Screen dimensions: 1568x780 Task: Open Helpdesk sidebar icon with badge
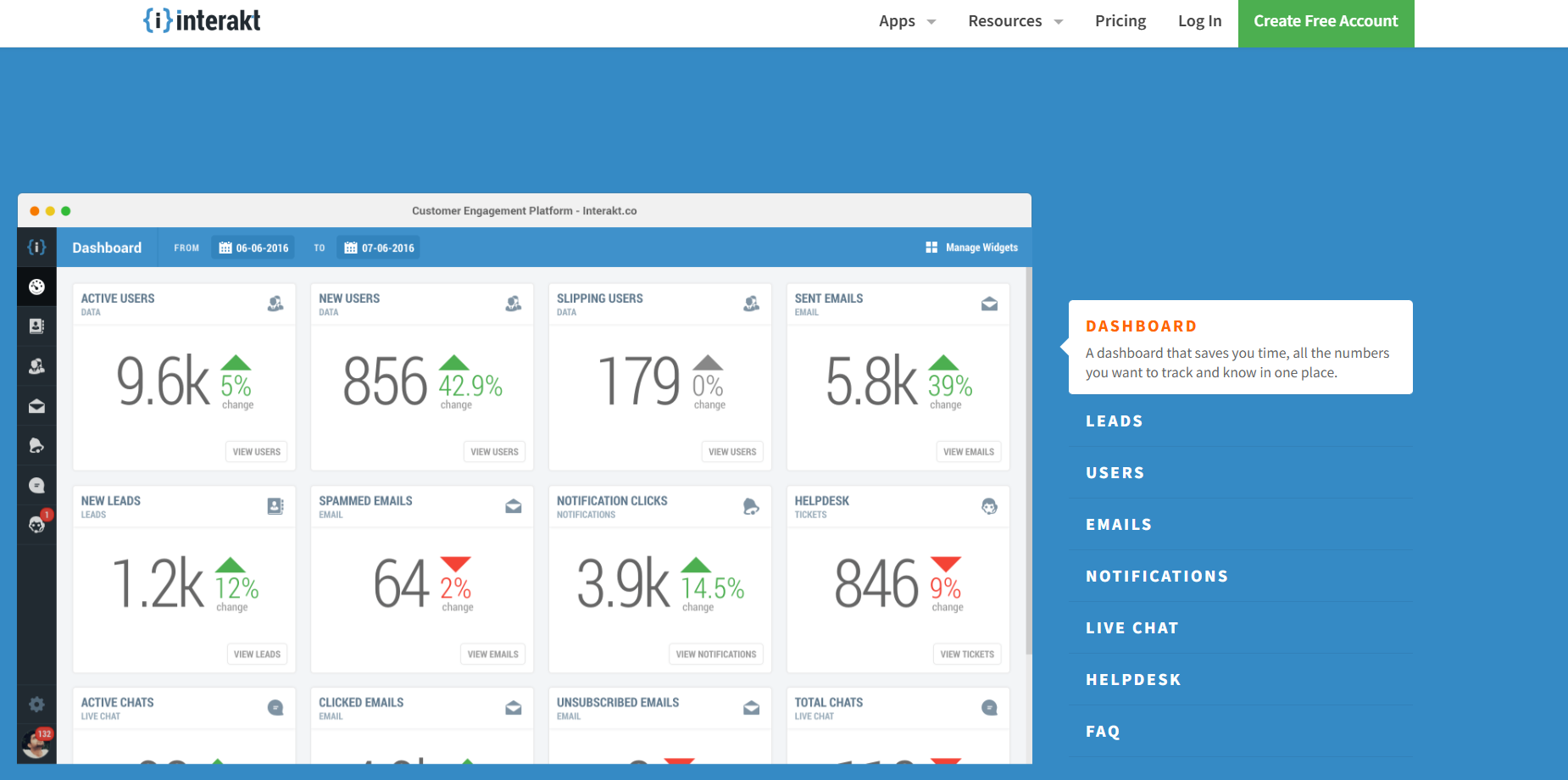(x=36, y=525)
